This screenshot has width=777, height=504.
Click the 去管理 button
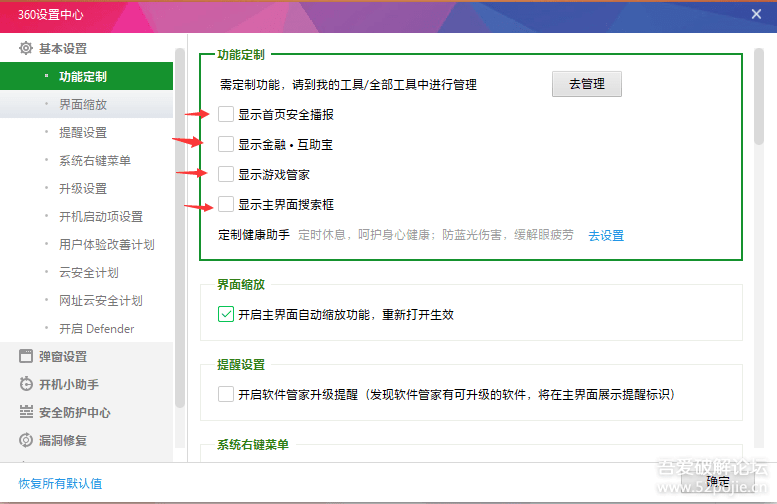(587, 84)
